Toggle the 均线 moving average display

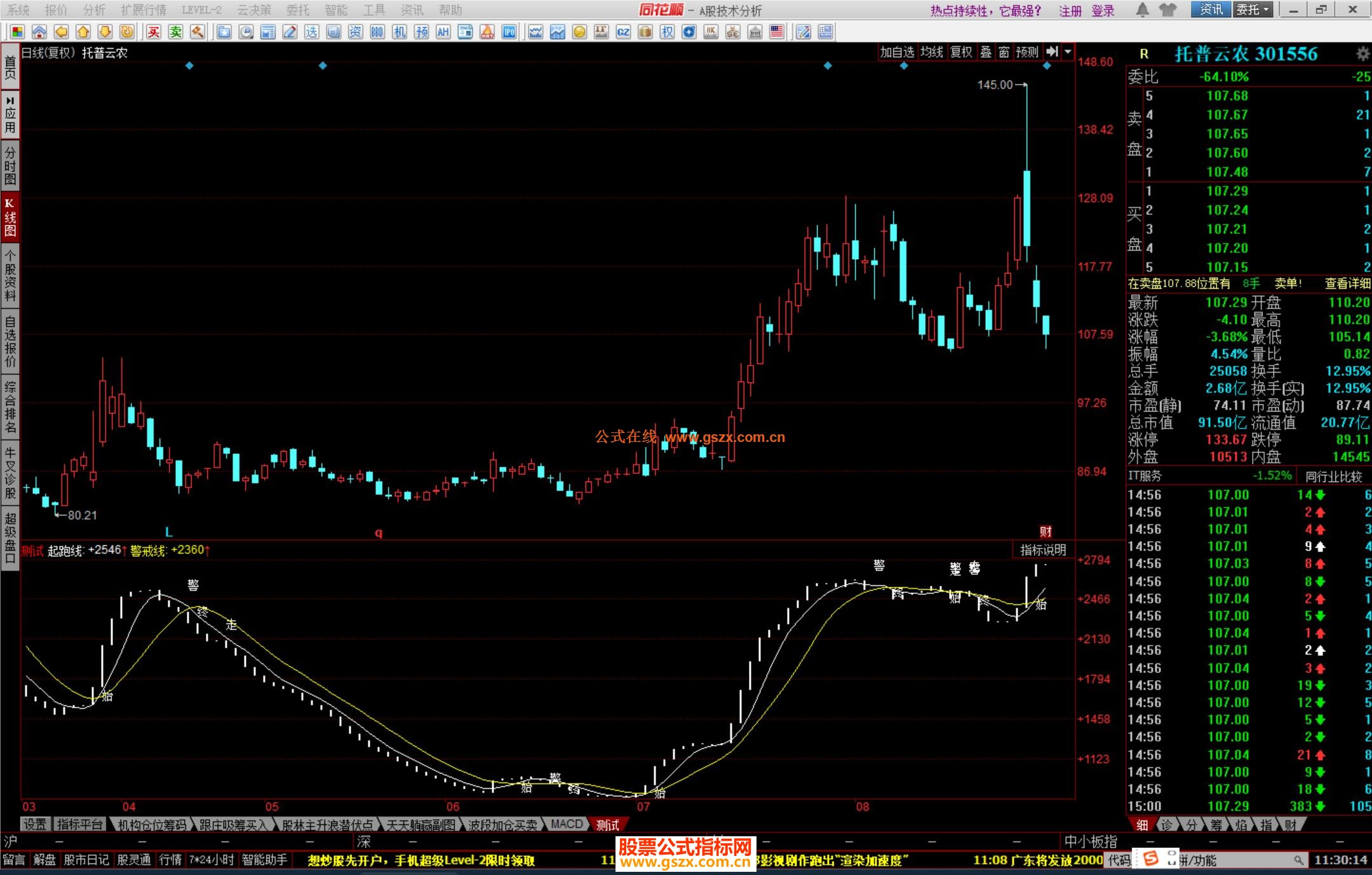[x=932, y=52]
